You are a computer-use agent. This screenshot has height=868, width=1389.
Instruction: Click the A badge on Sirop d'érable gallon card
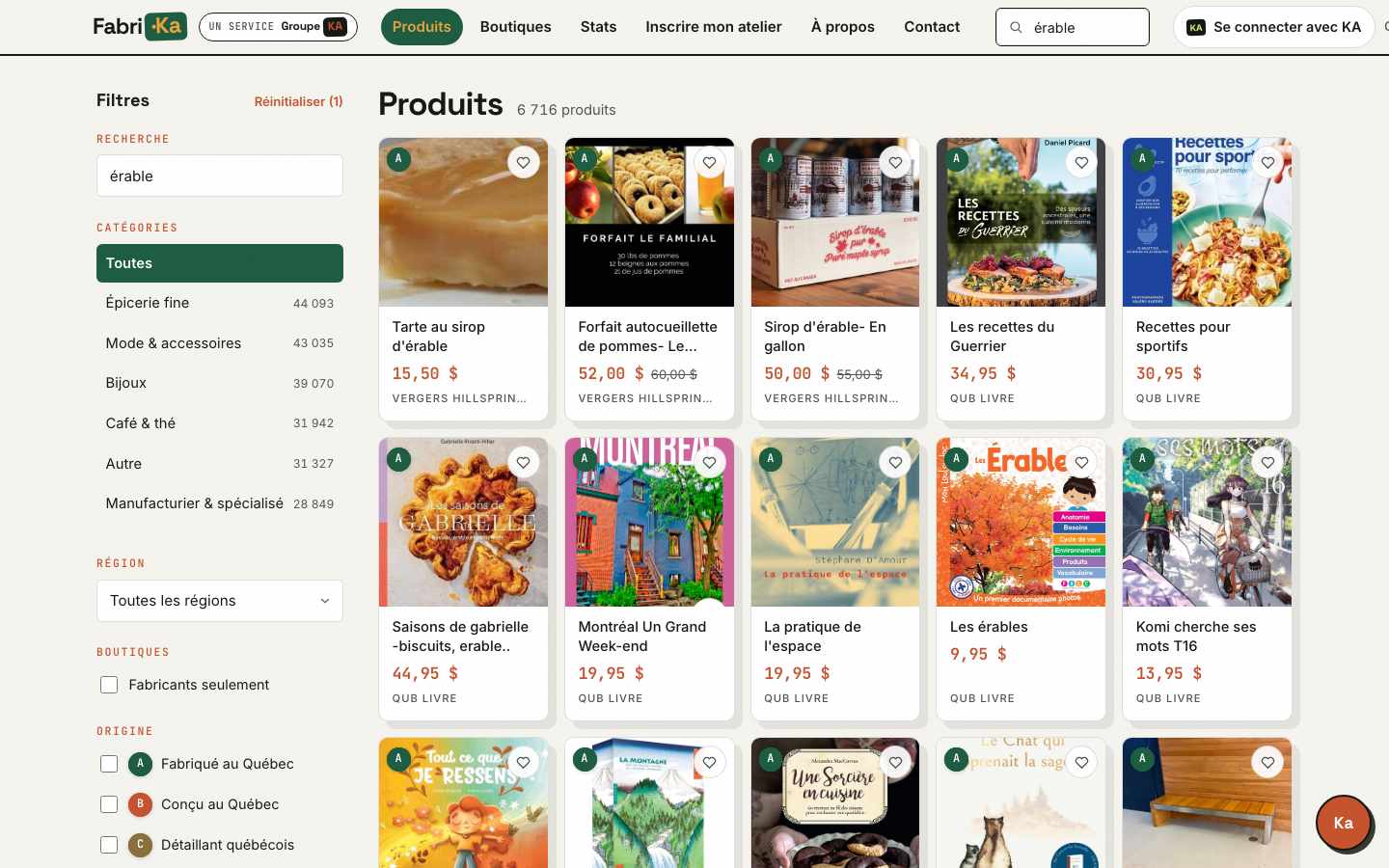[770, 159]
